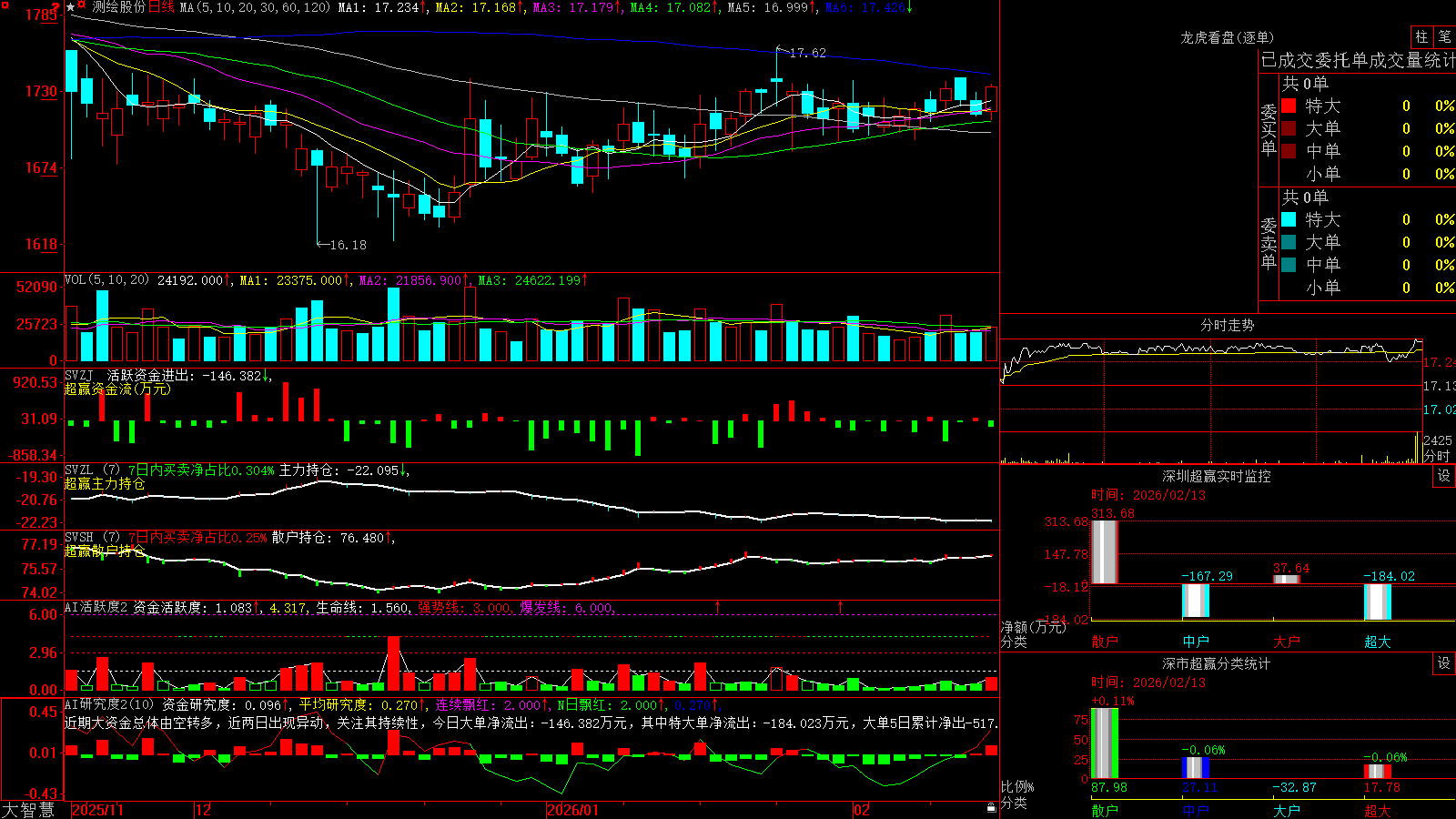Click the 深圳超赢实时监控 panel title

(1216, 476)
